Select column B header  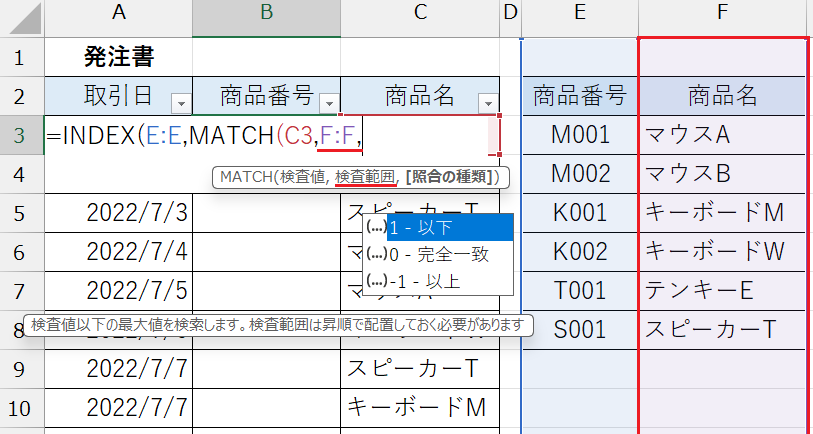coord(267,19)
